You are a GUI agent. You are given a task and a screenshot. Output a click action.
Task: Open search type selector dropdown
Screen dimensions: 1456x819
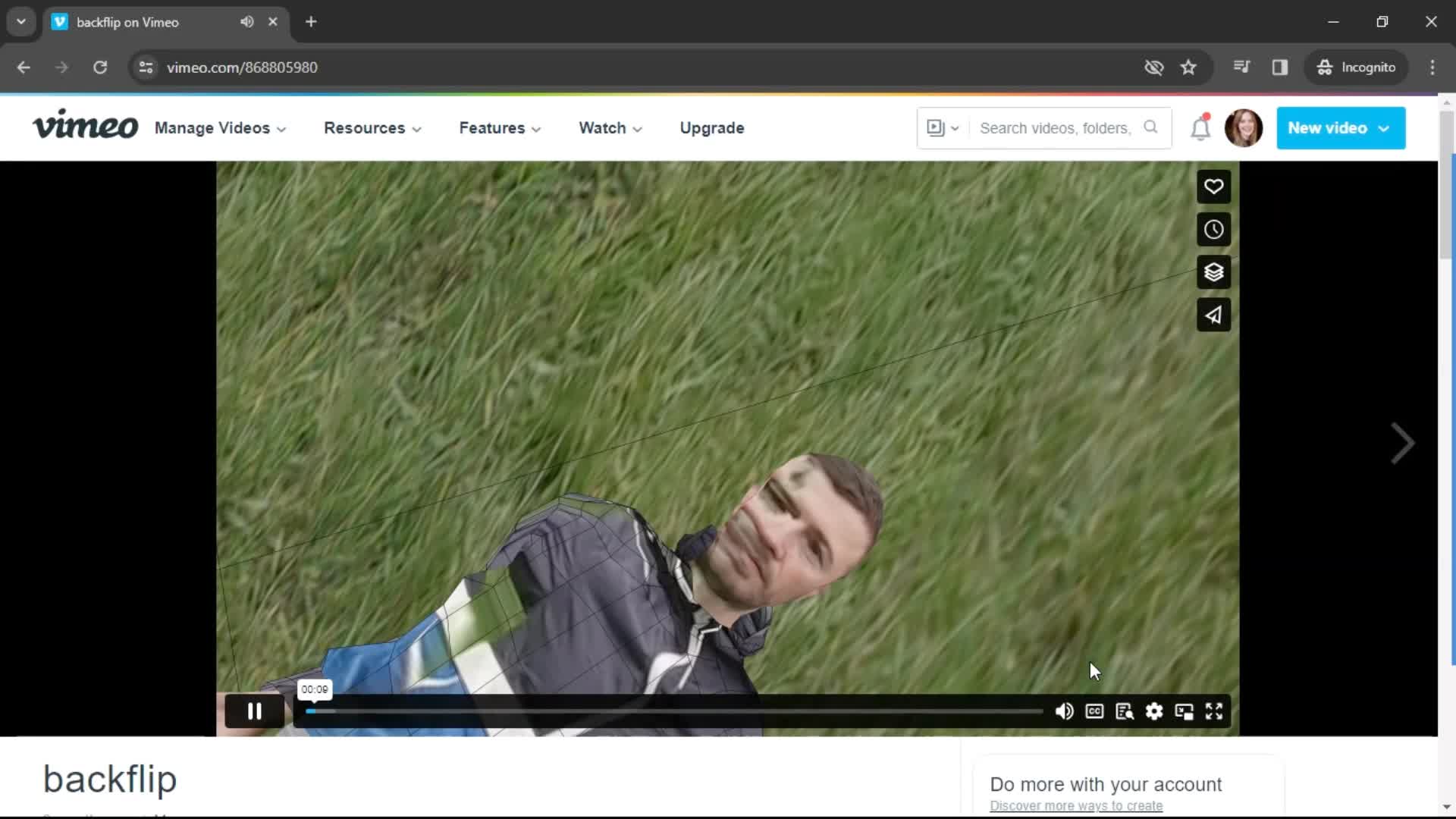coord(943,128)
